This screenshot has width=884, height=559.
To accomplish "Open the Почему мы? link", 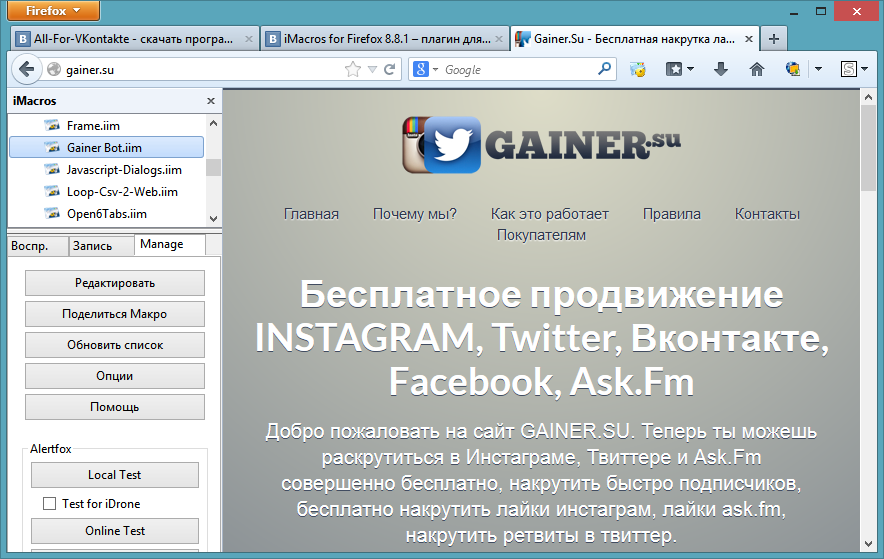I will point(414,214).
